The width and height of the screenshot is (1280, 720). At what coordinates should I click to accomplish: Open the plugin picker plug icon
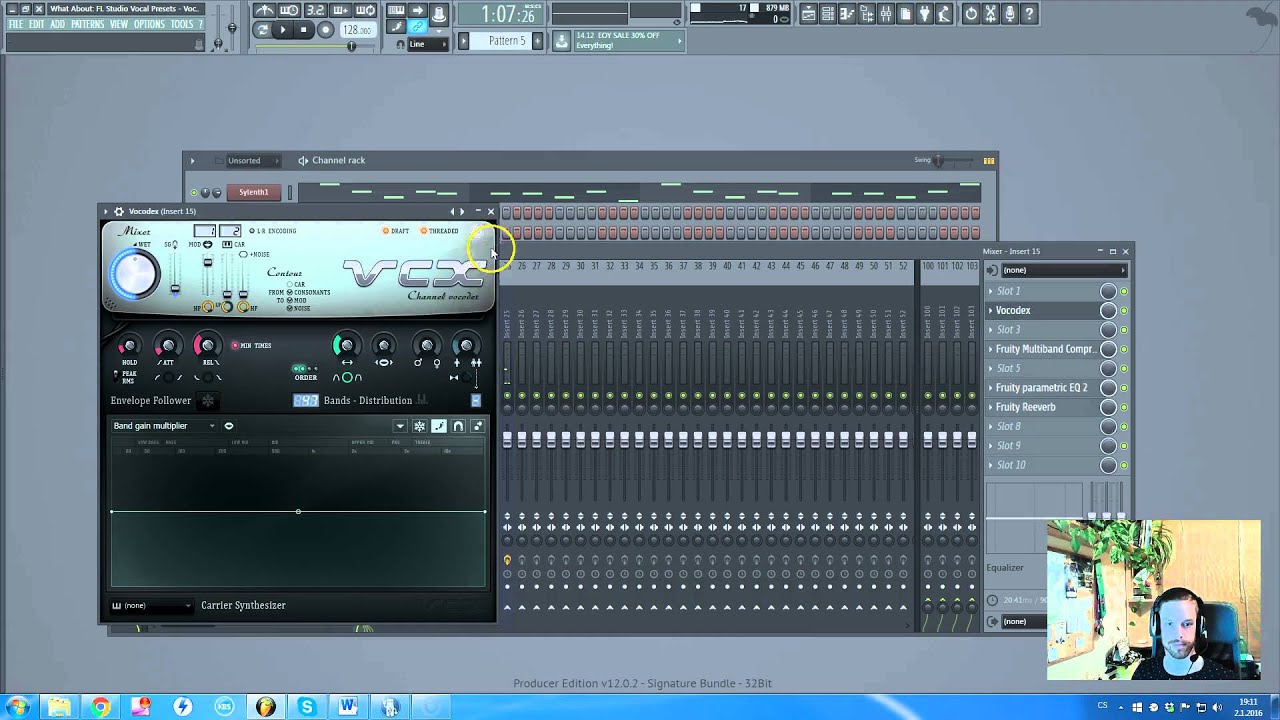pyautogui.click(x=925, y=14)
